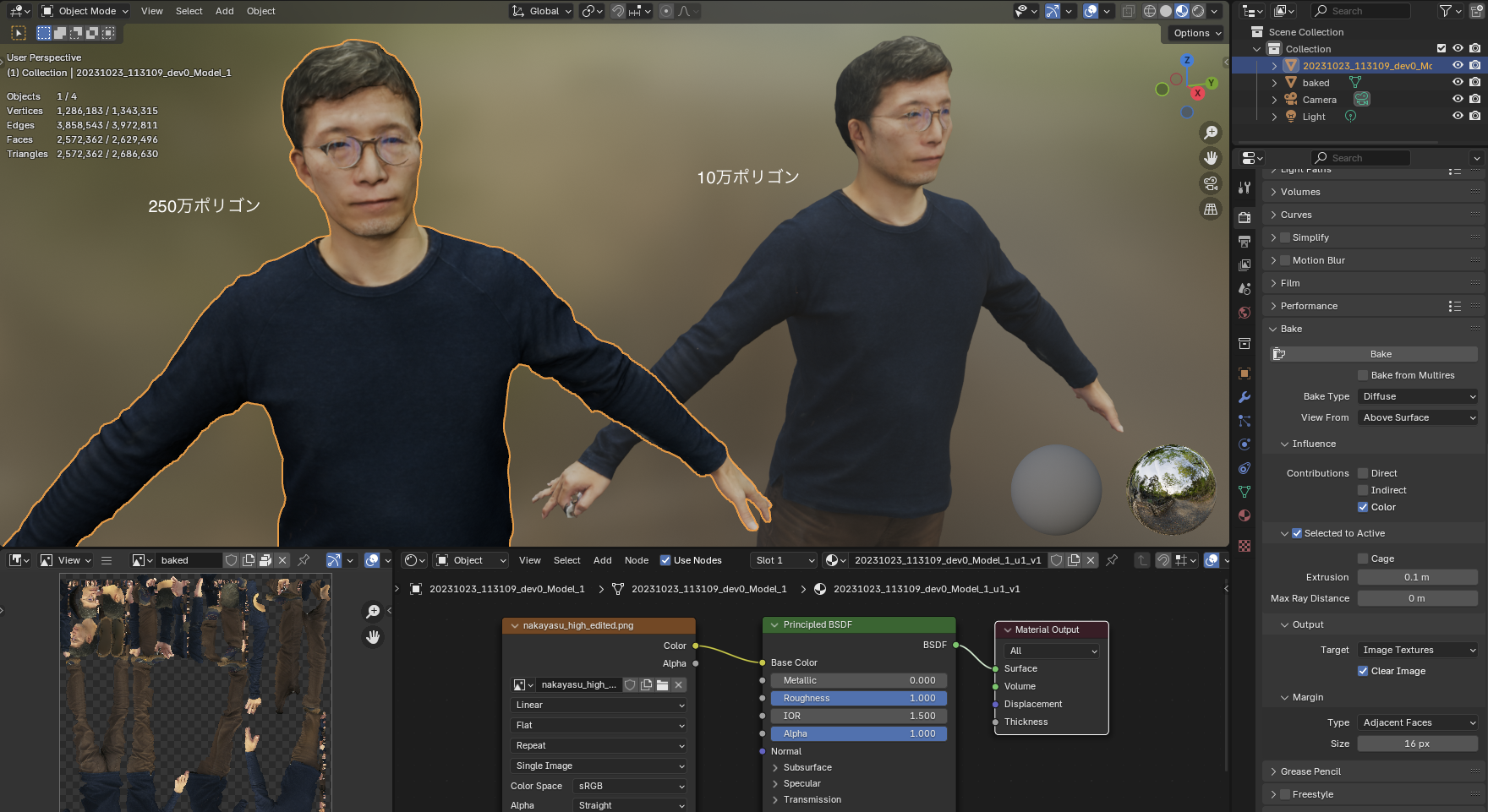1488x812 pixels.
Task: Open the 3D viewport Object menu
Action: click(x=260, y=11)
